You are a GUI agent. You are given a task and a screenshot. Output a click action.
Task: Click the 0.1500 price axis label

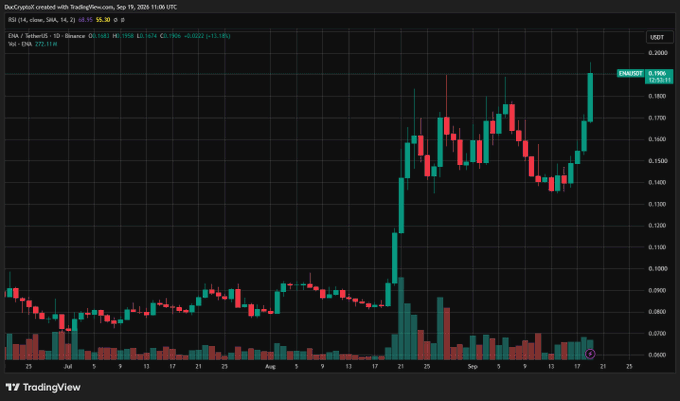pos(657,161)
